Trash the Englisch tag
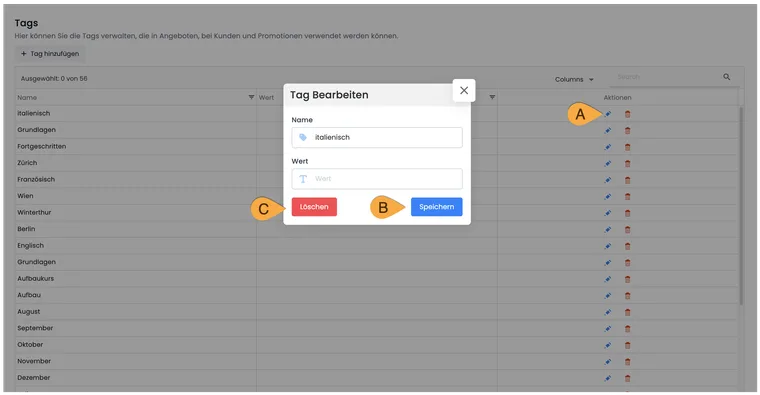 pos(628,246)
